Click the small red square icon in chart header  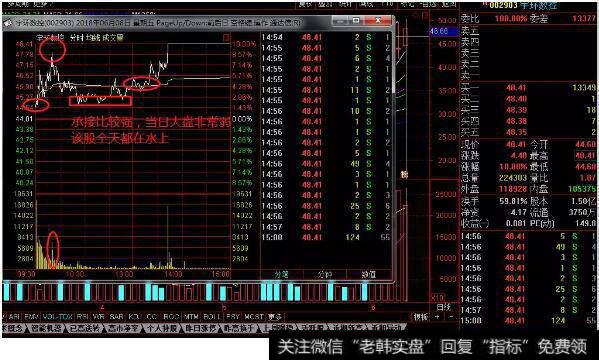point(226,37)
